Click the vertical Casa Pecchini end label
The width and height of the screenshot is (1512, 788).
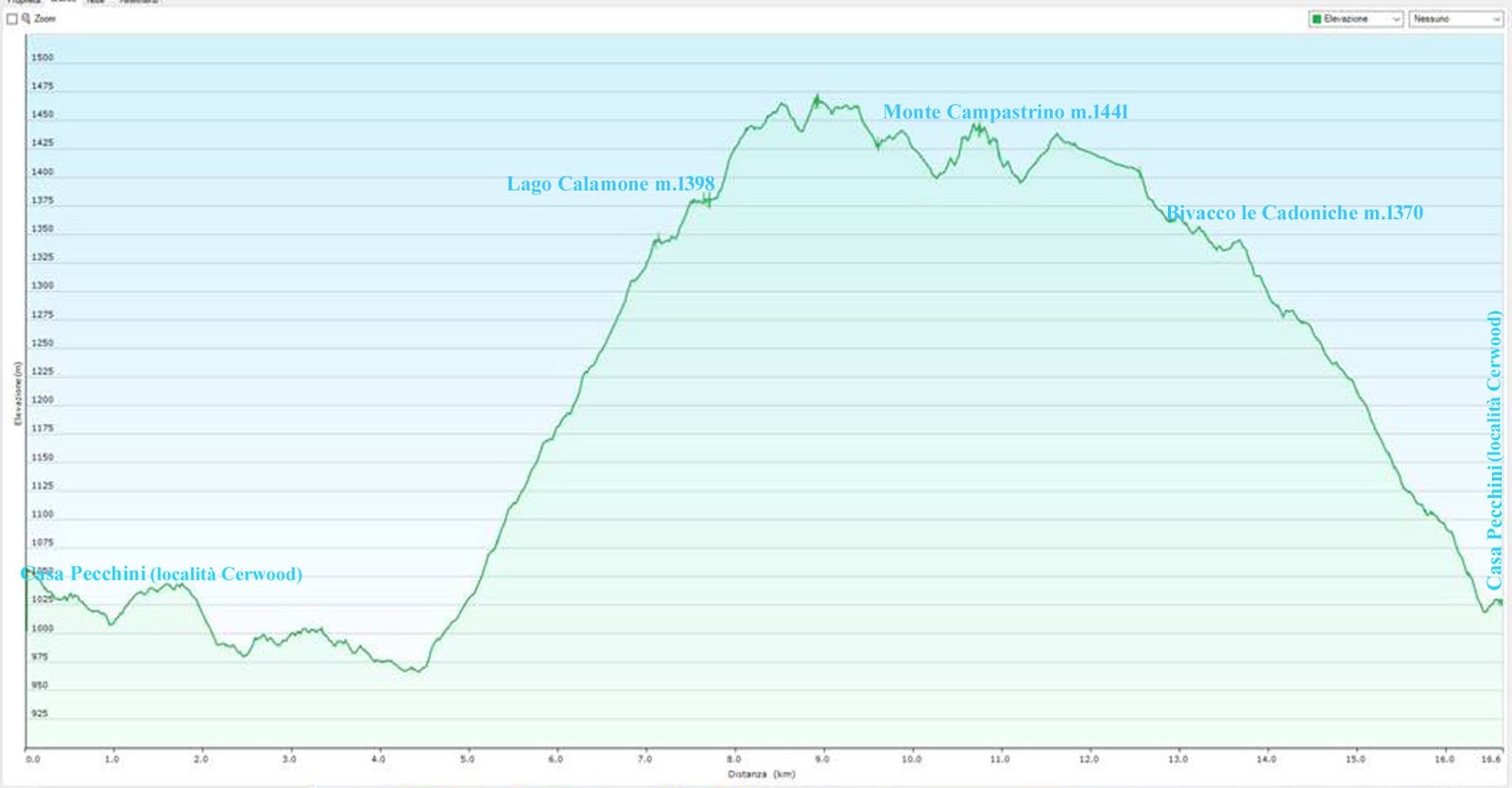pyautogui.click(x=1494, y=450)
